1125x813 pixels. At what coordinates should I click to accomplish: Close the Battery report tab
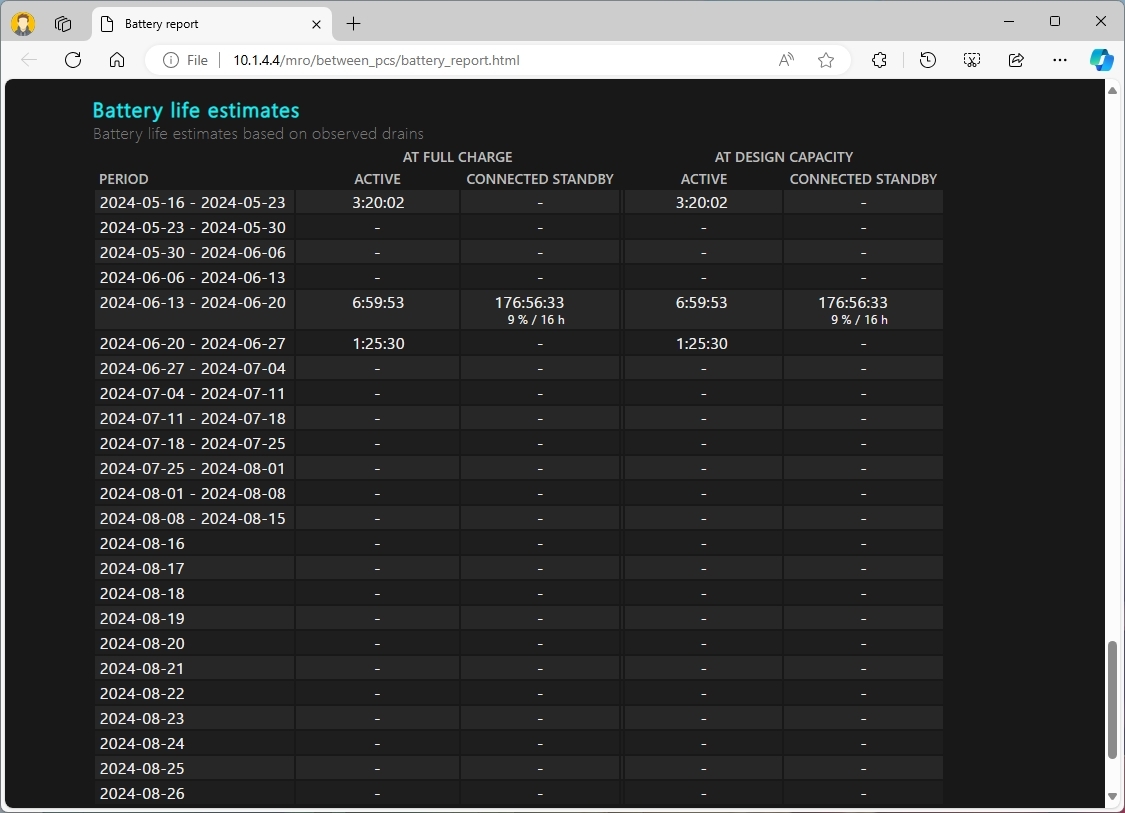tap(316, 24)
